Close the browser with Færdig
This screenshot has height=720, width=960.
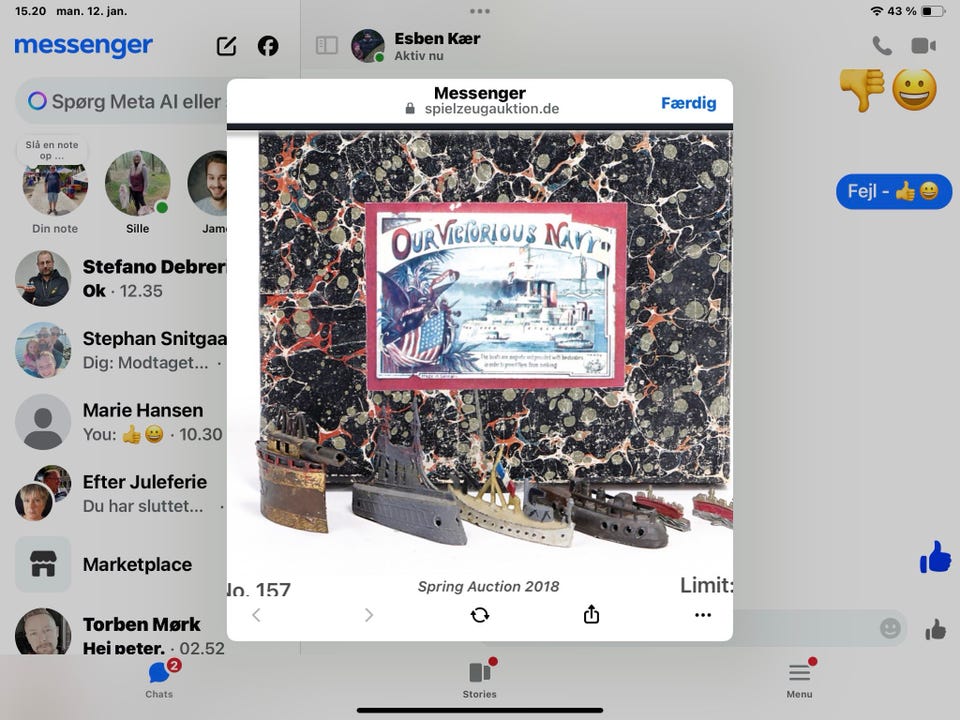click(688, 103)
